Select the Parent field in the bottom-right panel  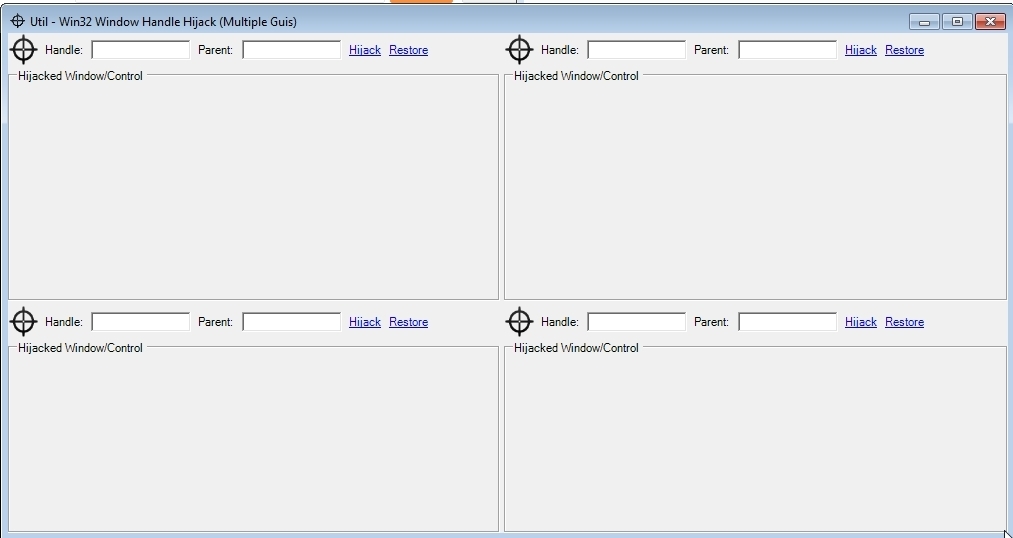tap(787, 322)
